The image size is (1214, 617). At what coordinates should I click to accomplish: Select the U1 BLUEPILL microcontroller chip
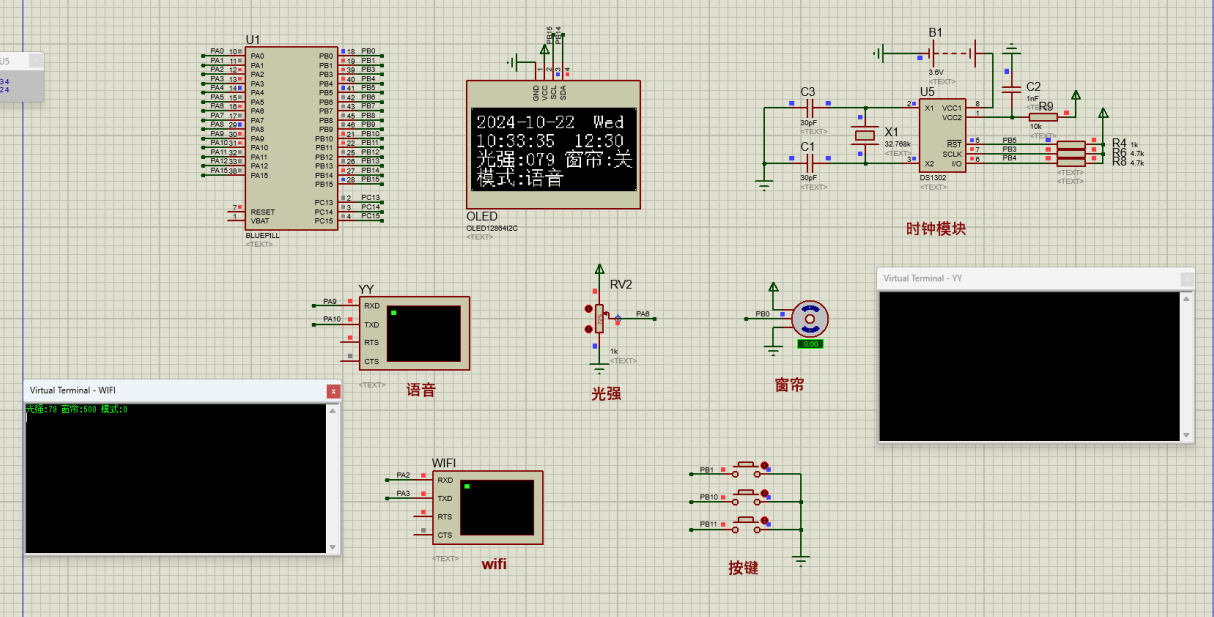click(291, 138)
